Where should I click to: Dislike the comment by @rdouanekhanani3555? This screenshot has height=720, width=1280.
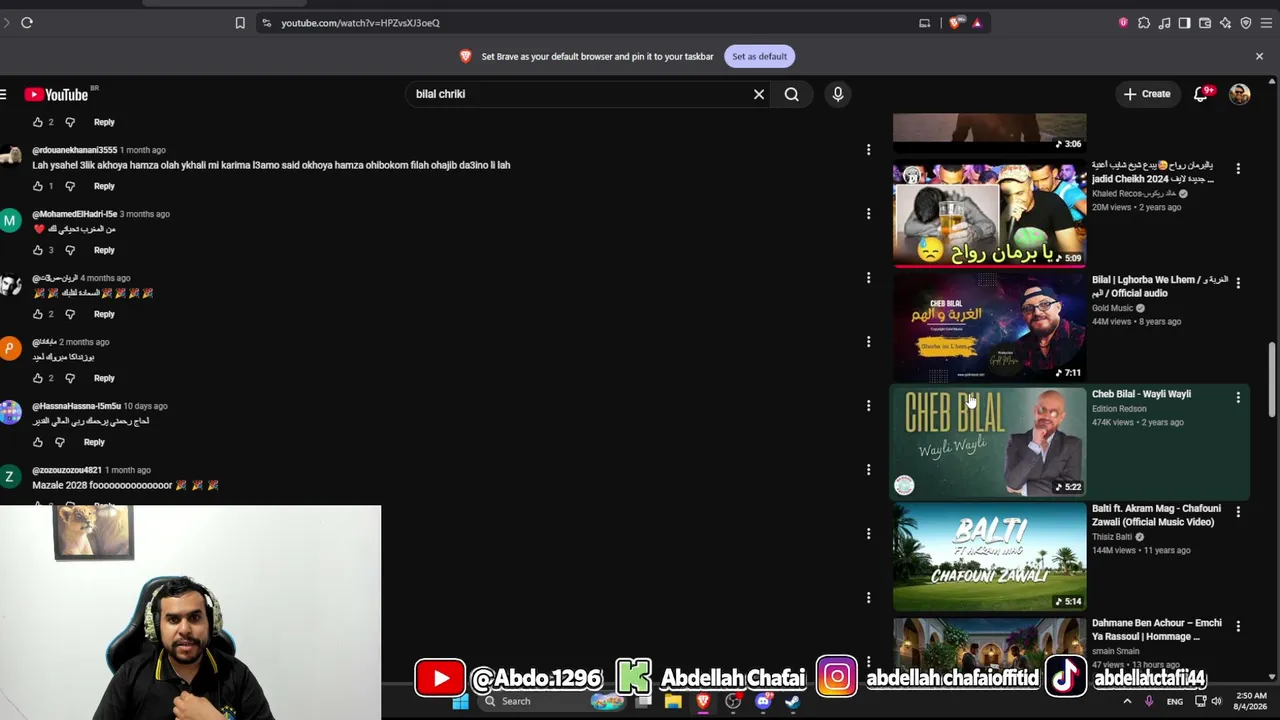click(x=70, y=186)
